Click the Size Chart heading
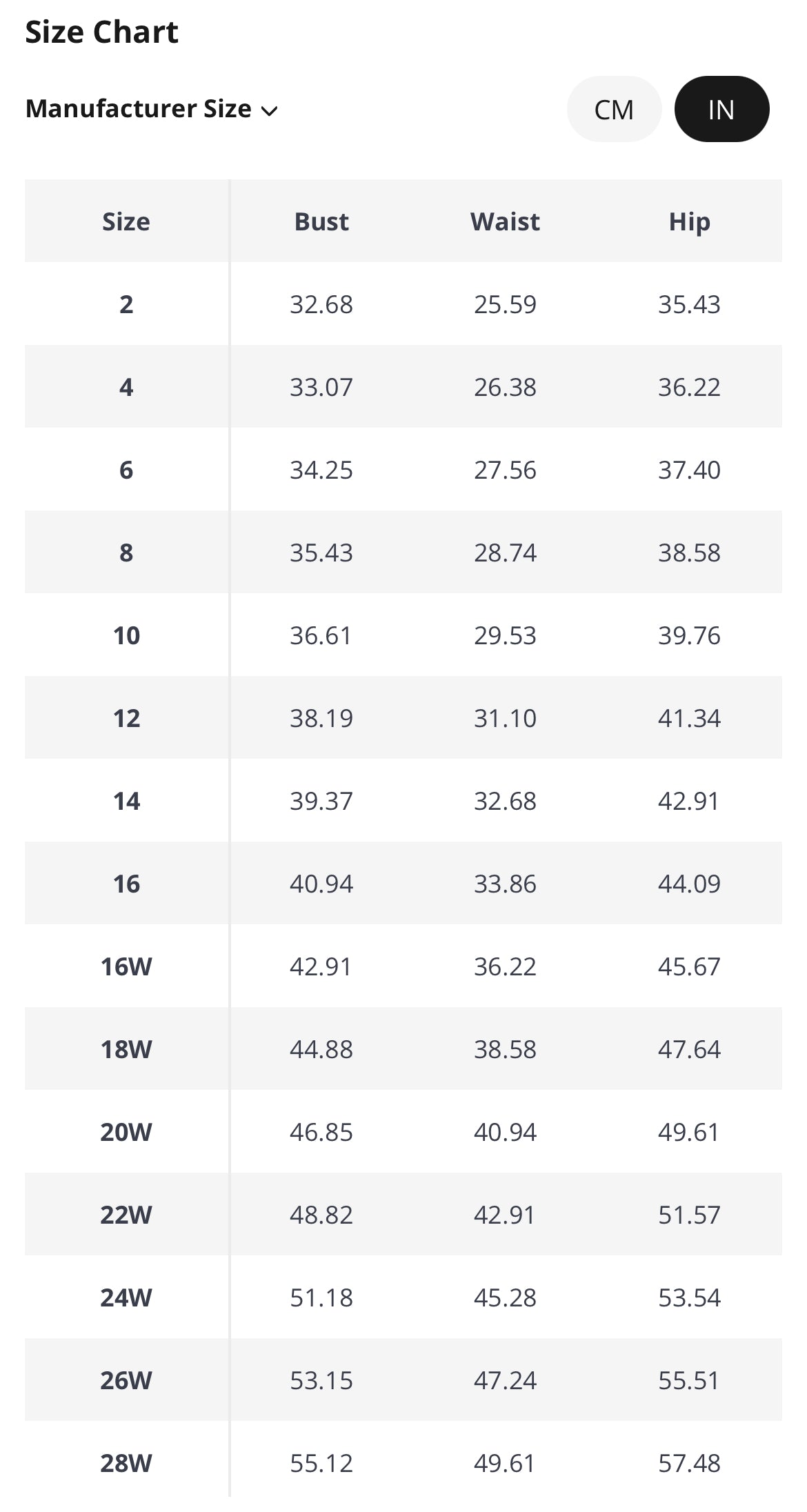This screenshot has height=1512, width=807. 101,32
